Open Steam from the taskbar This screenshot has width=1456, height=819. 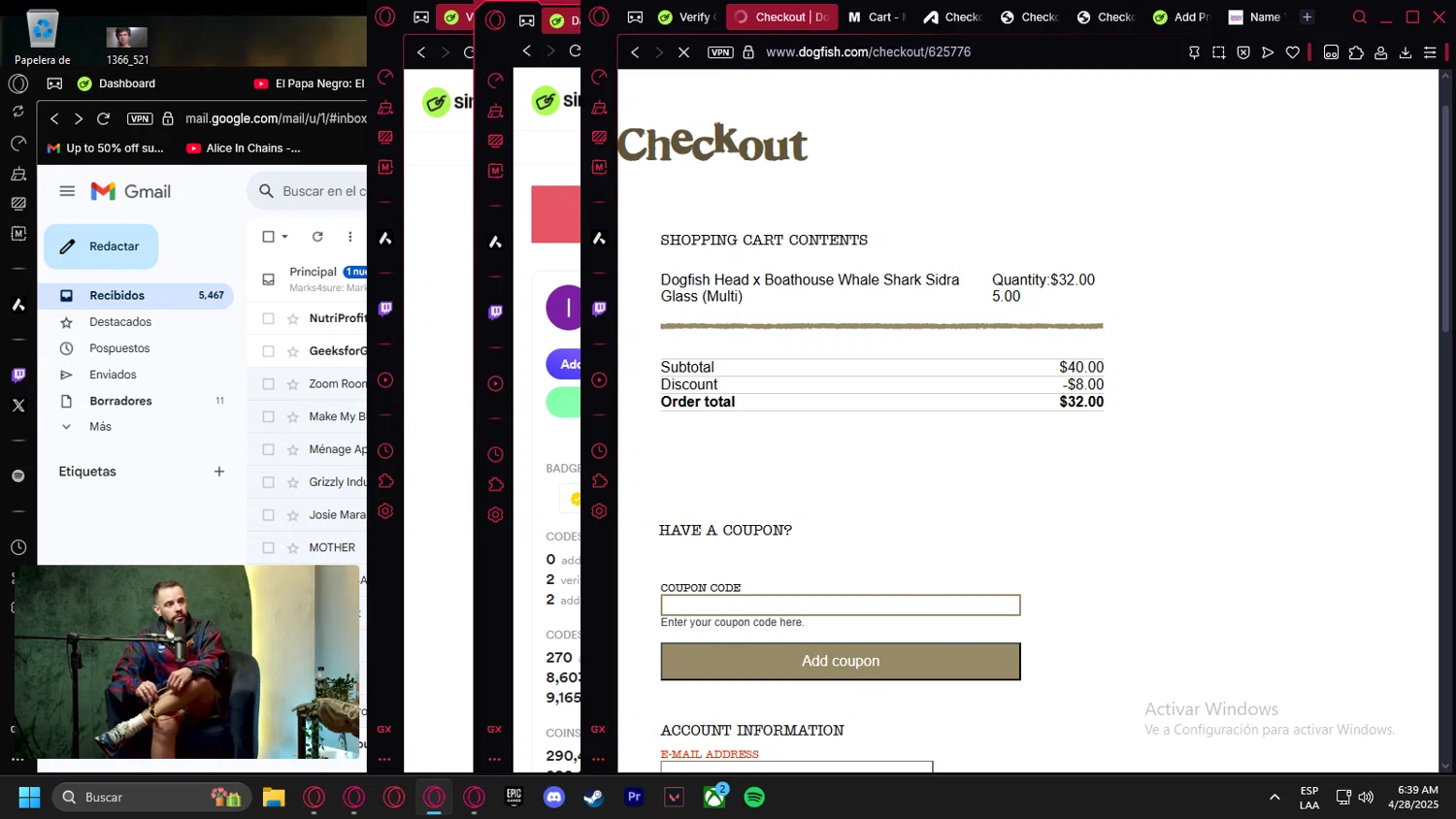(594, 798)
